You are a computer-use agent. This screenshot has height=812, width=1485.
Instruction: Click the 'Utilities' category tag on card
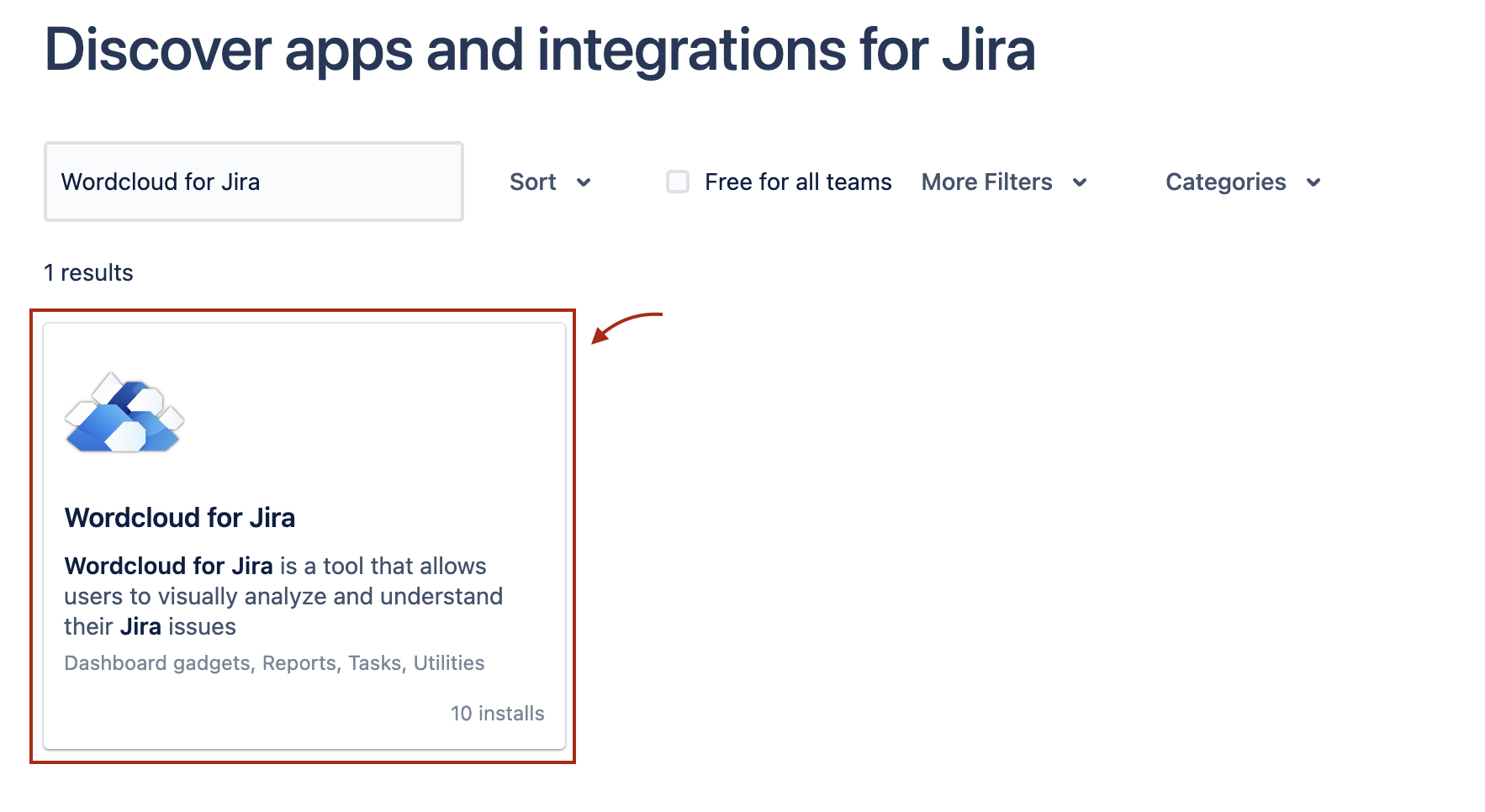click(449, 663)
